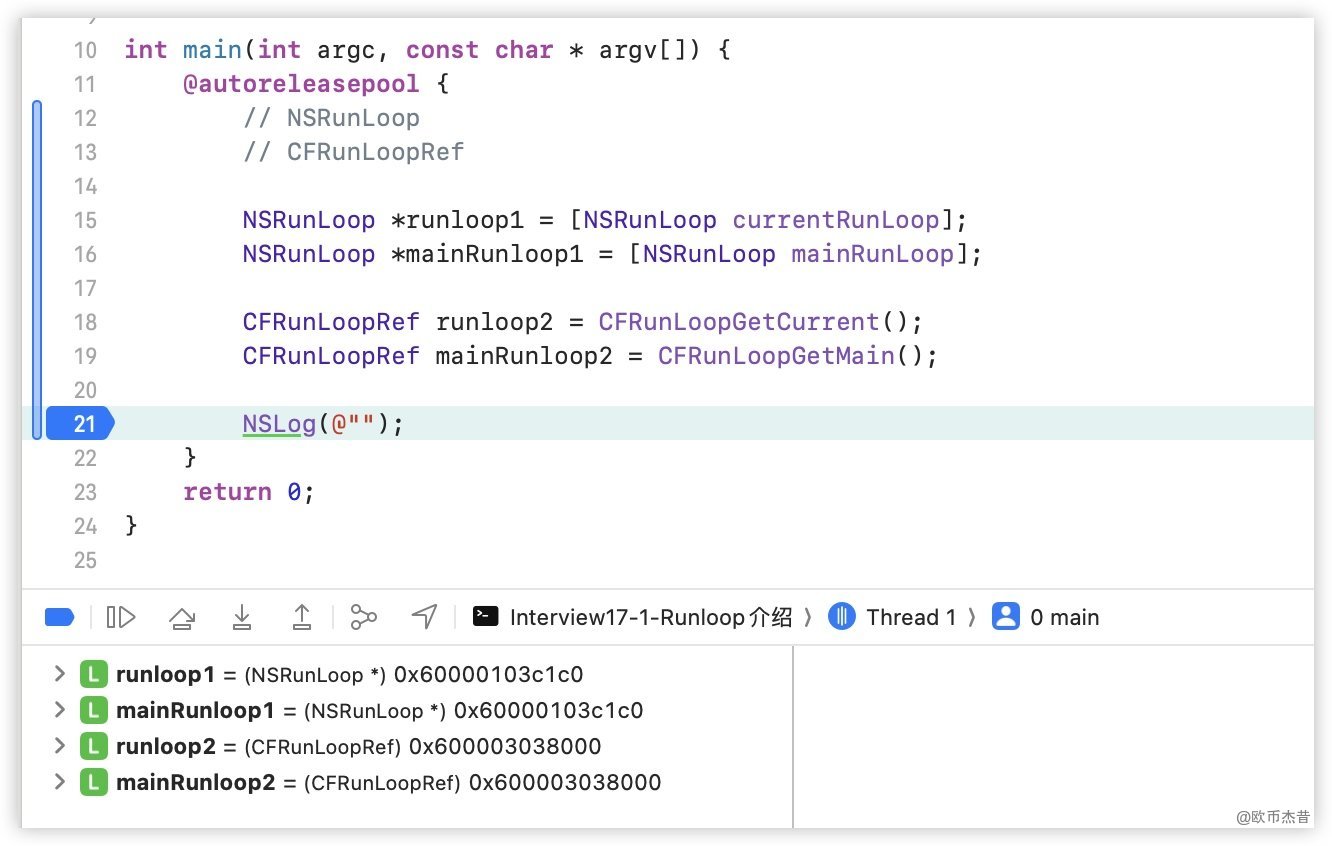Expand the runloop2 variable disclosure arrow
Screen dimensions: 1332x846
coord(60,747)
